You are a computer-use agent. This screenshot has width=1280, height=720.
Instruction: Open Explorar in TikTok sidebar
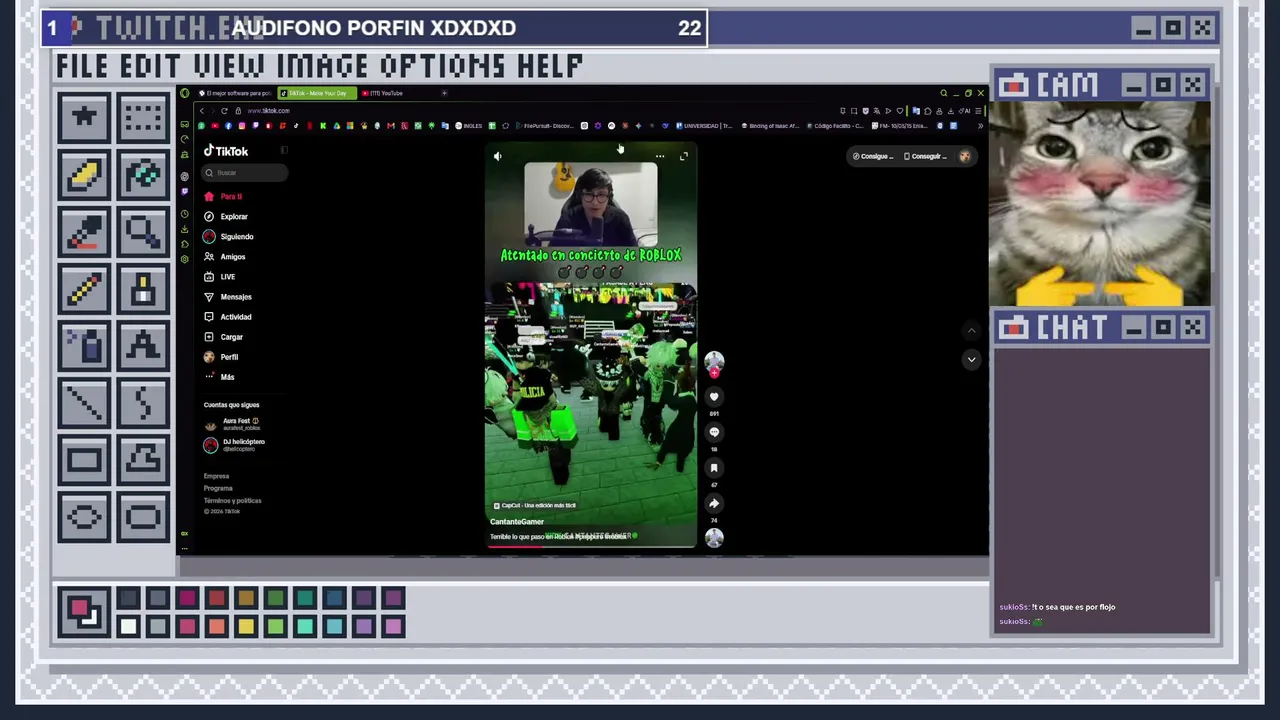tap(226, 216)
